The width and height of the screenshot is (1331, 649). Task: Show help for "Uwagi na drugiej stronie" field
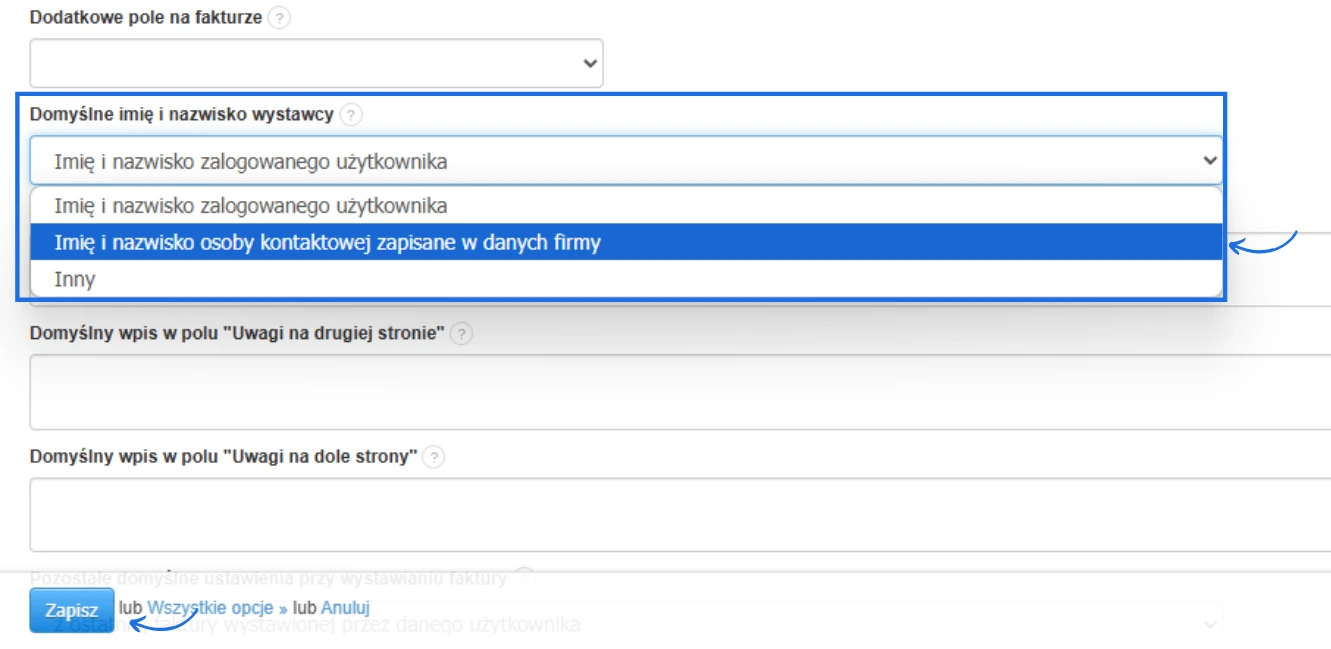pyautogui.click(x=461, y=334)
